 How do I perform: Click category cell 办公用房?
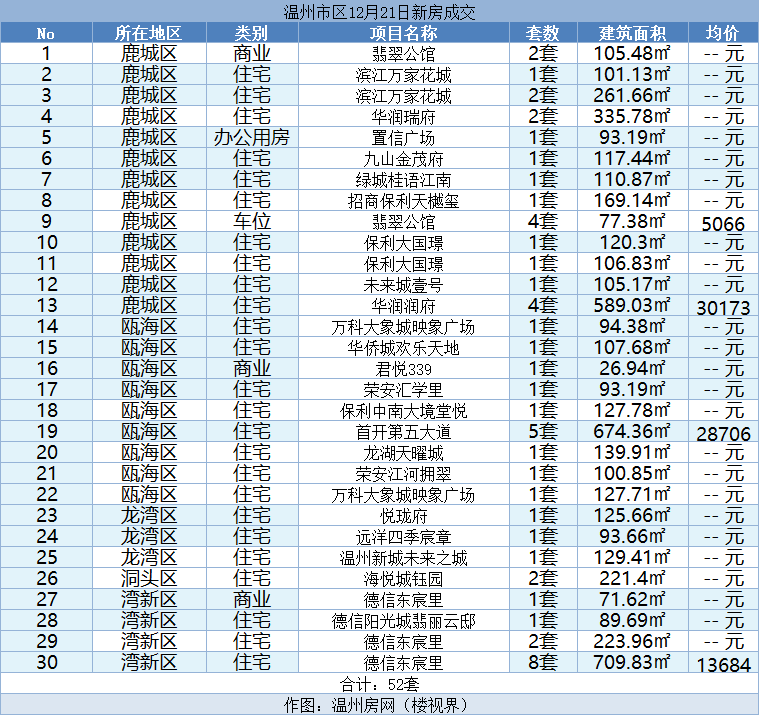251,137
